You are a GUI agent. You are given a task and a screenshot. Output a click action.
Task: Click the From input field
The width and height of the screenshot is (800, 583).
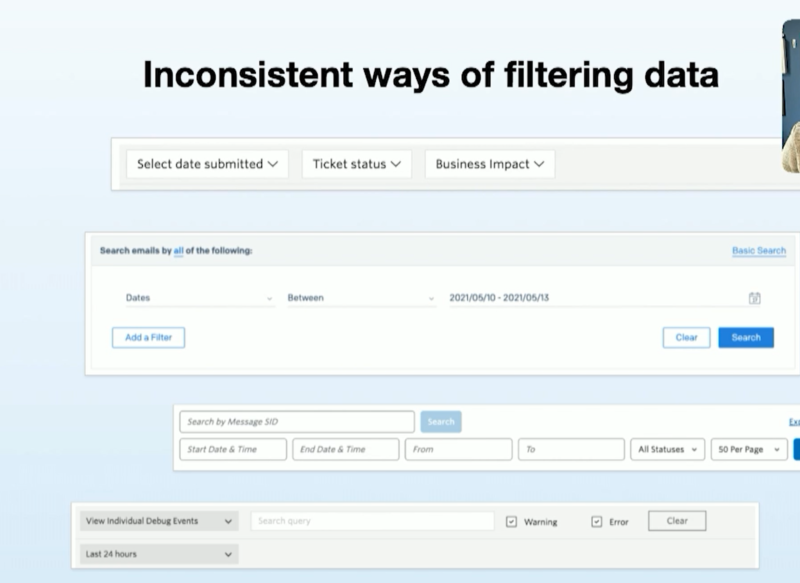click(458, 450)
